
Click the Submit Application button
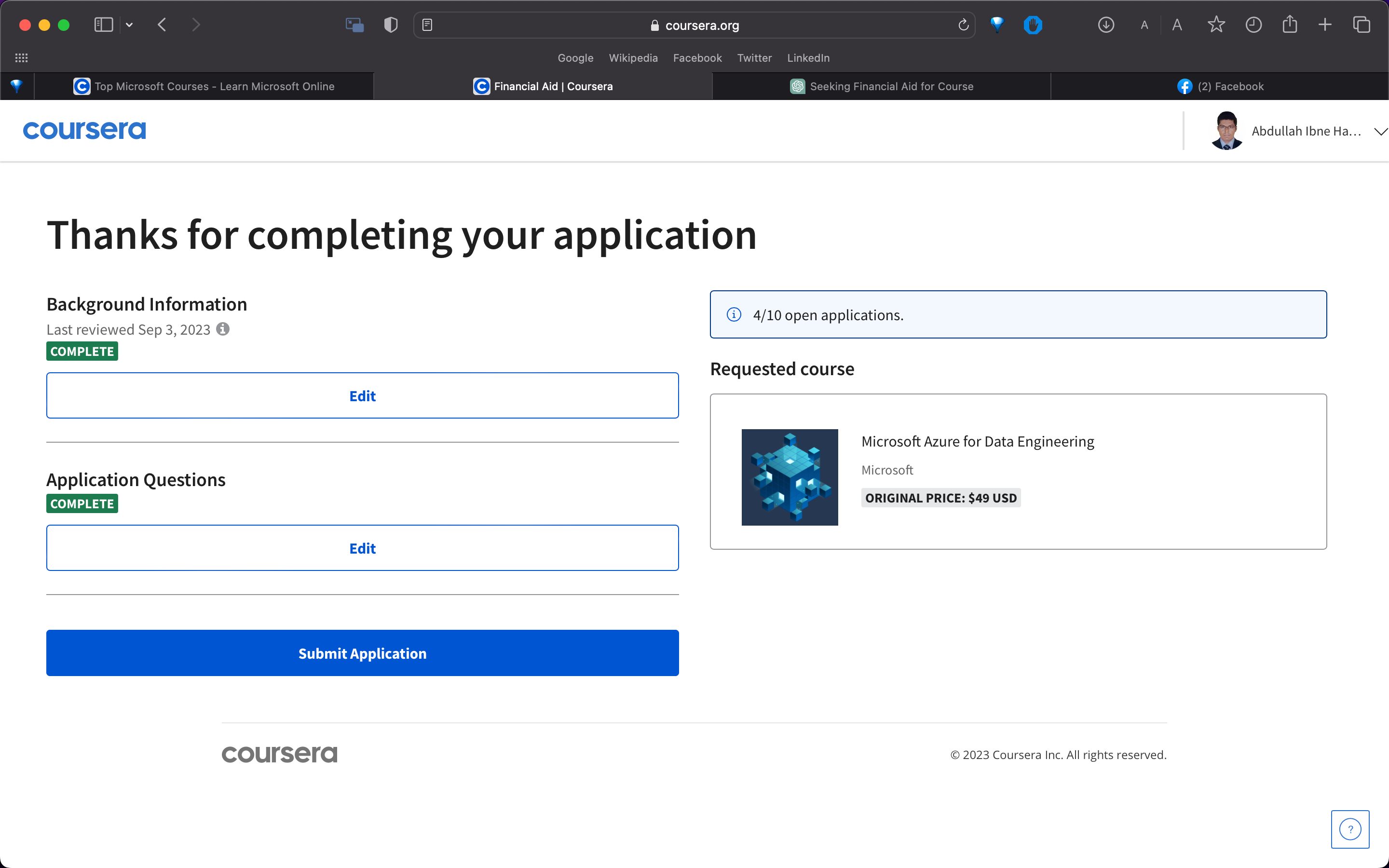pyautogui.click(x=363, y=653)
